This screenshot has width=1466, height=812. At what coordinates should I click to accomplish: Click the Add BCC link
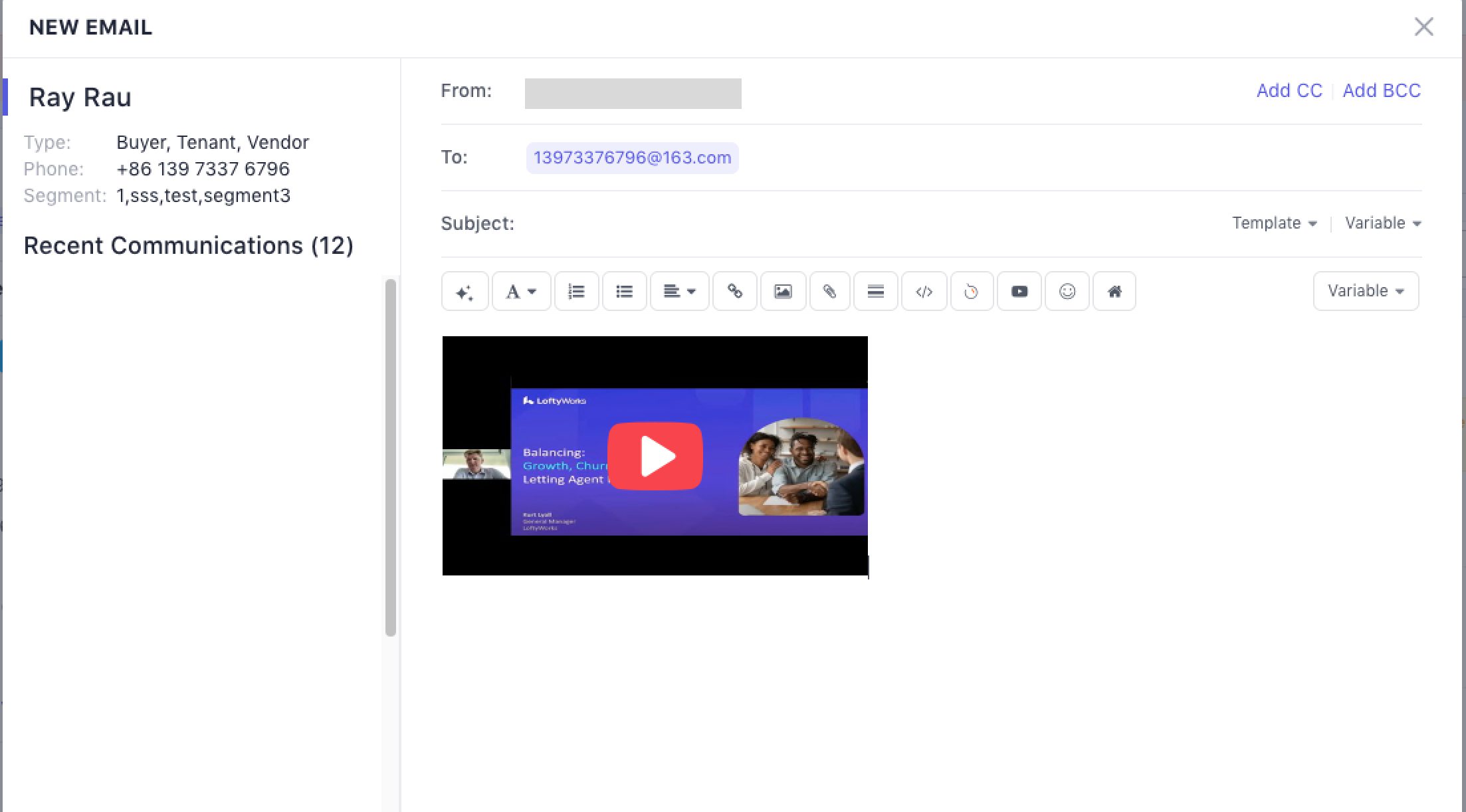point(1381,90)
